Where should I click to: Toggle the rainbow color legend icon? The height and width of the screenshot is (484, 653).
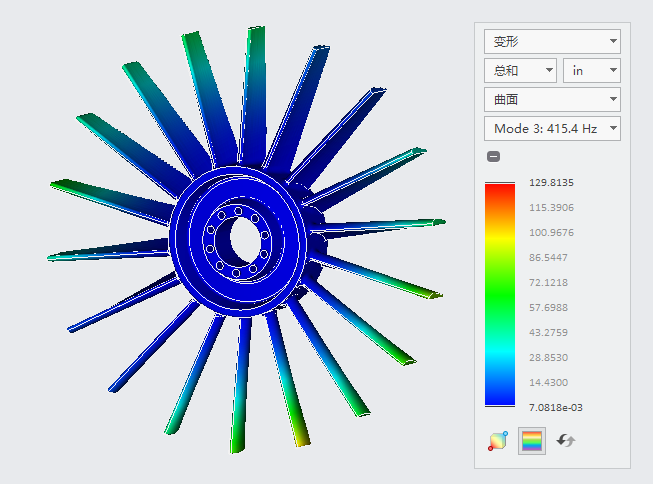click(532, 441)
